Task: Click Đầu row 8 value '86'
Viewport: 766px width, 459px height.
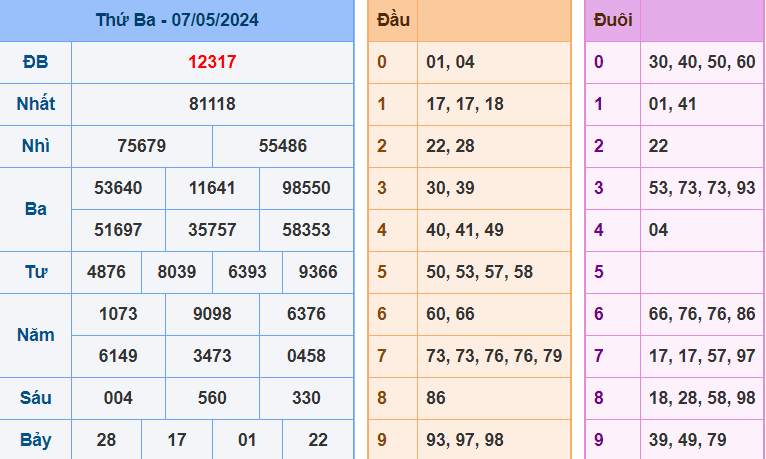Action: tap(436, 398)
